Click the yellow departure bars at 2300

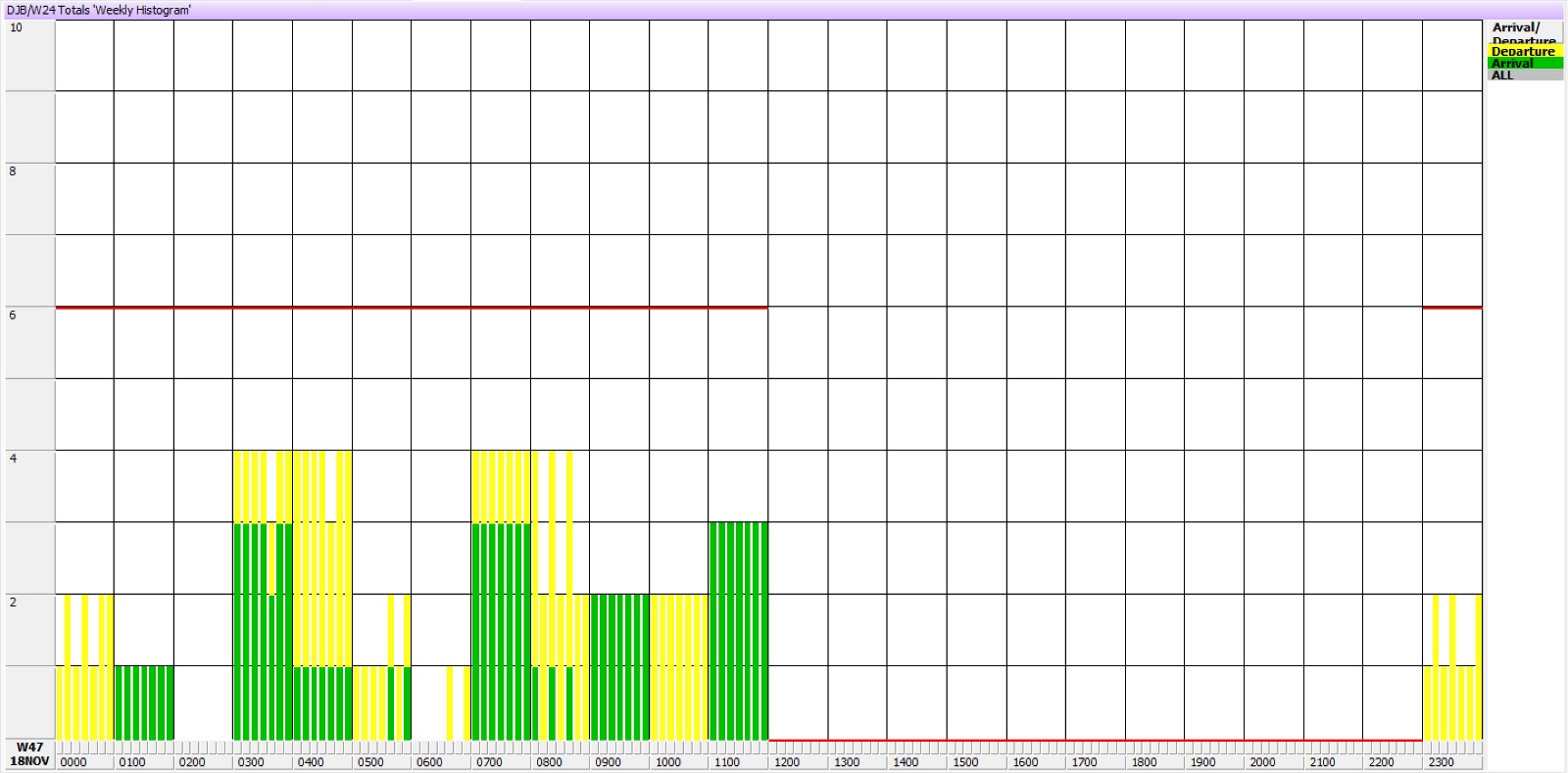click(1452, 703)
